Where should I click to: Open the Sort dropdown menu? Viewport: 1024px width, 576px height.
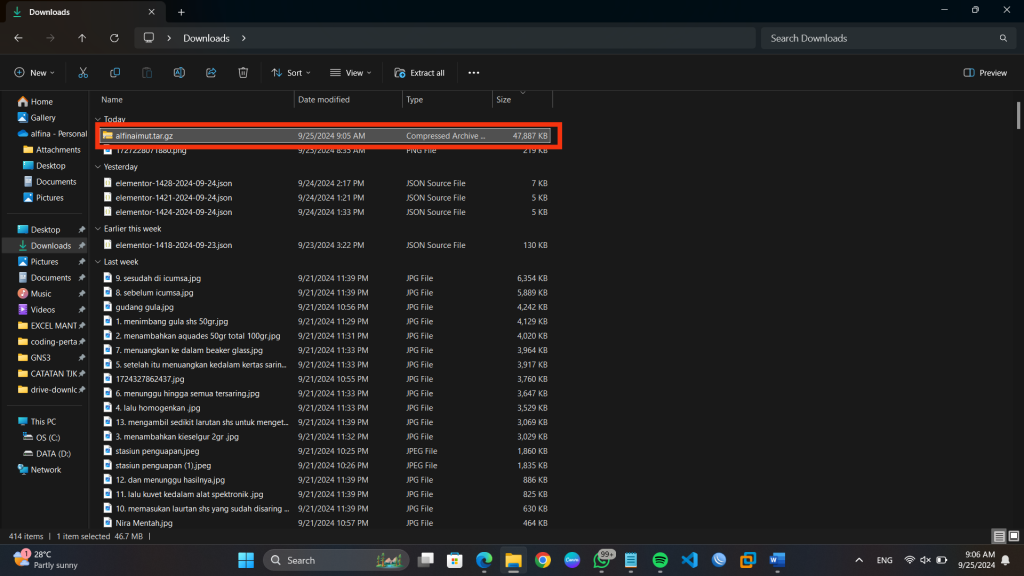291,73
